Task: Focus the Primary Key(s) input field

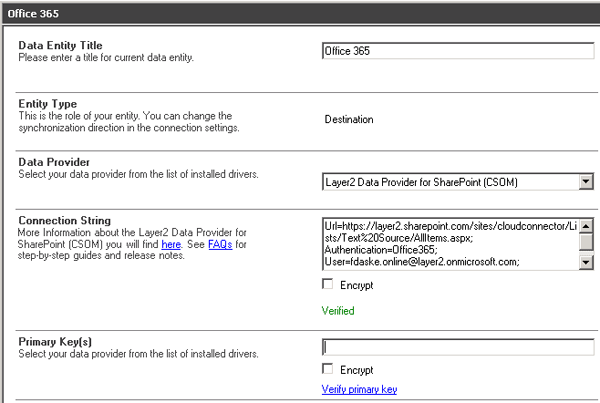Action: [458, 347]
